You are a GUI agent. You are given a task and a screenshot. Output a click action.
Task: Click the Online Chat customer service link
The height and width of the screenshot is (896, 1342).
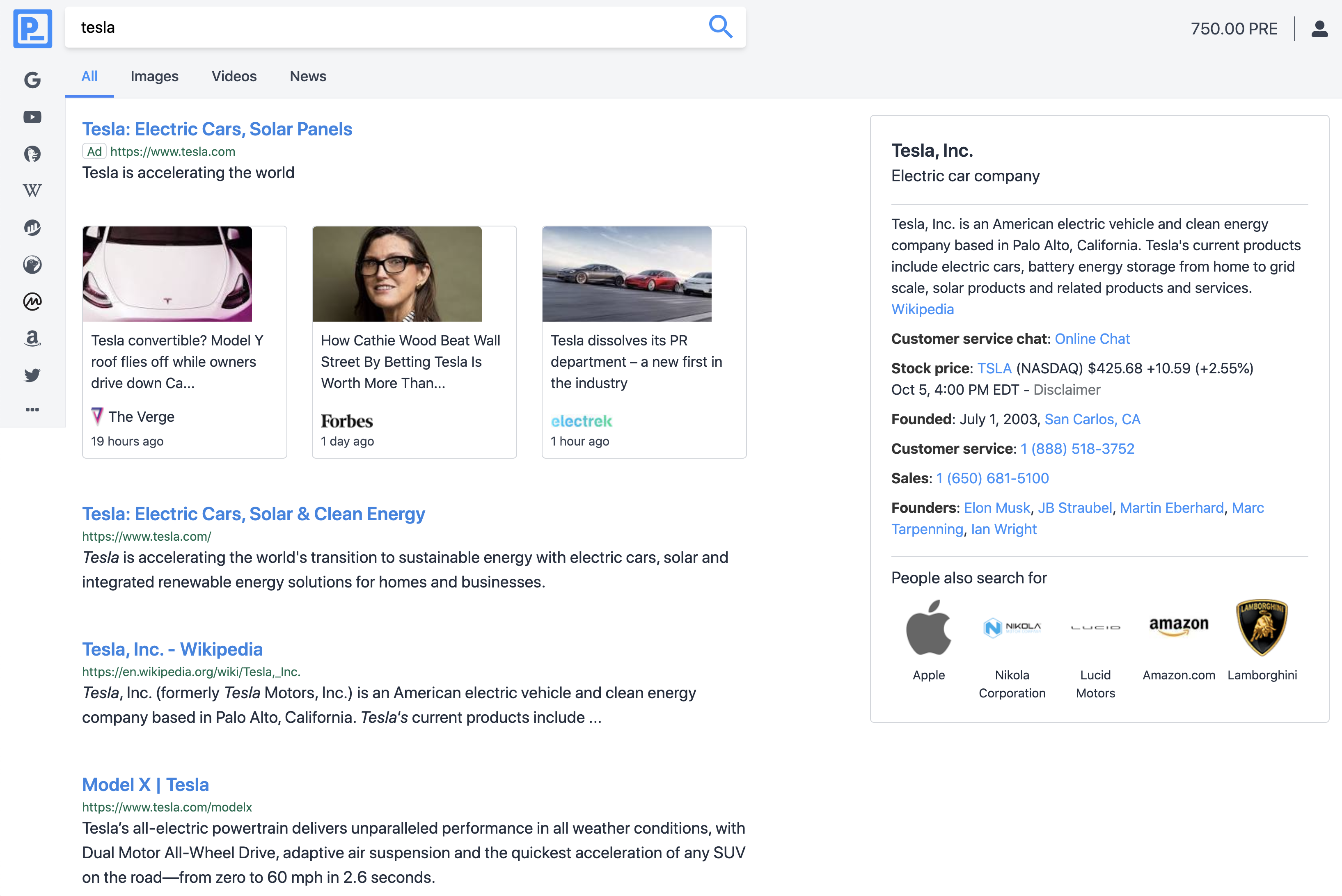1092,339
